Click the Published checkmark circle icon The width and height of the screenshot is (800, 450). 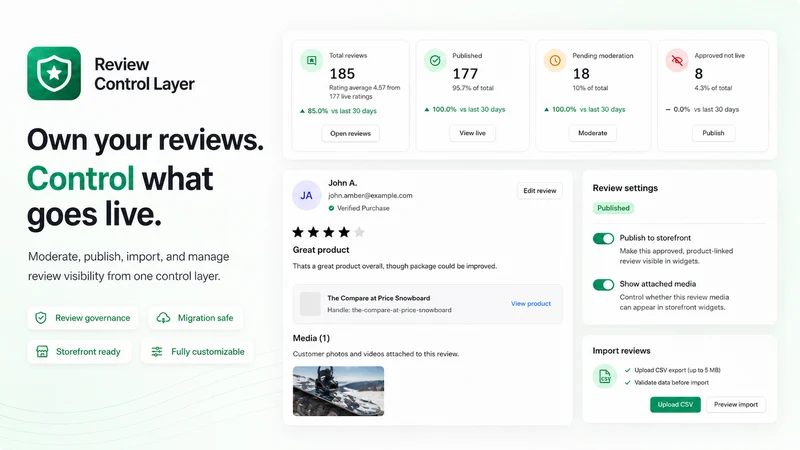(x=435, y=61)
